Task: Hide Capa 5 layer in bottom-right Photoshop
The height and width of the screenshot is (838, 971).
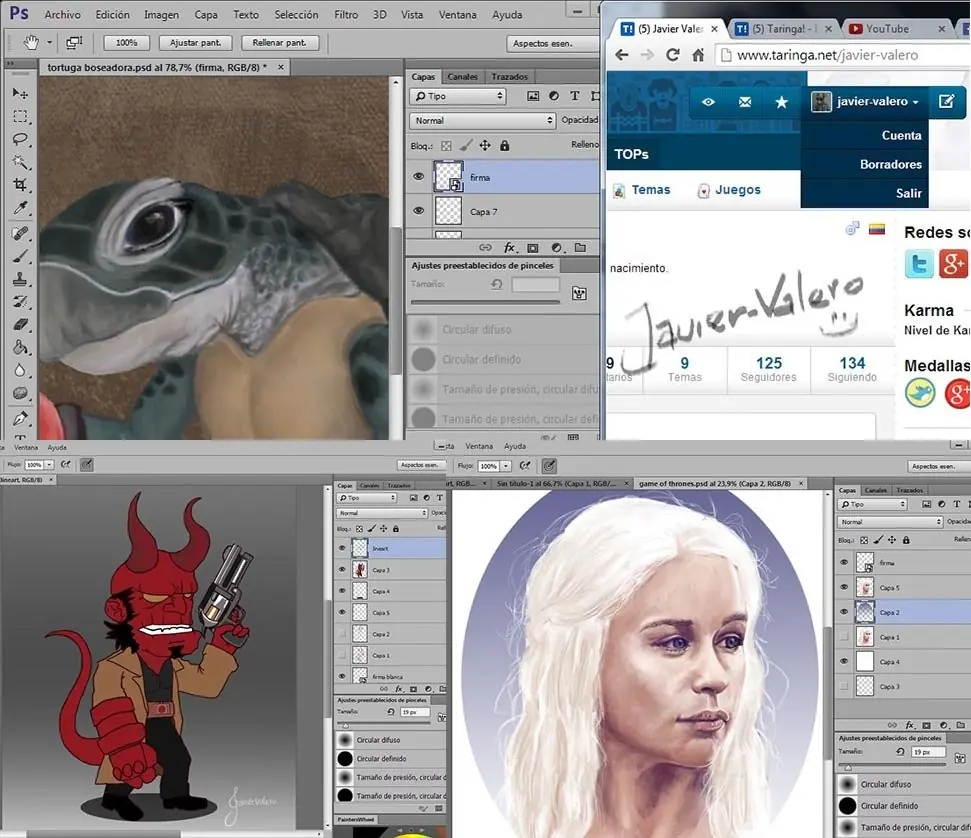Action: point(844,587)
